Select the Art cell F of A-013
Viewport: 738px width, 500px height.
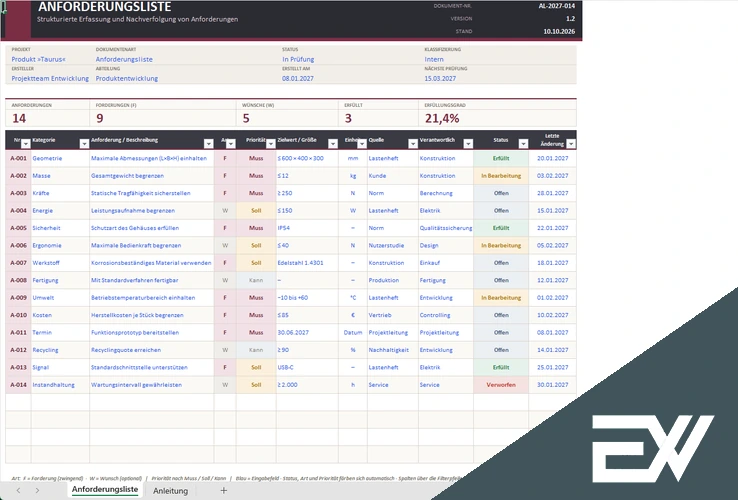coord(225,367)
